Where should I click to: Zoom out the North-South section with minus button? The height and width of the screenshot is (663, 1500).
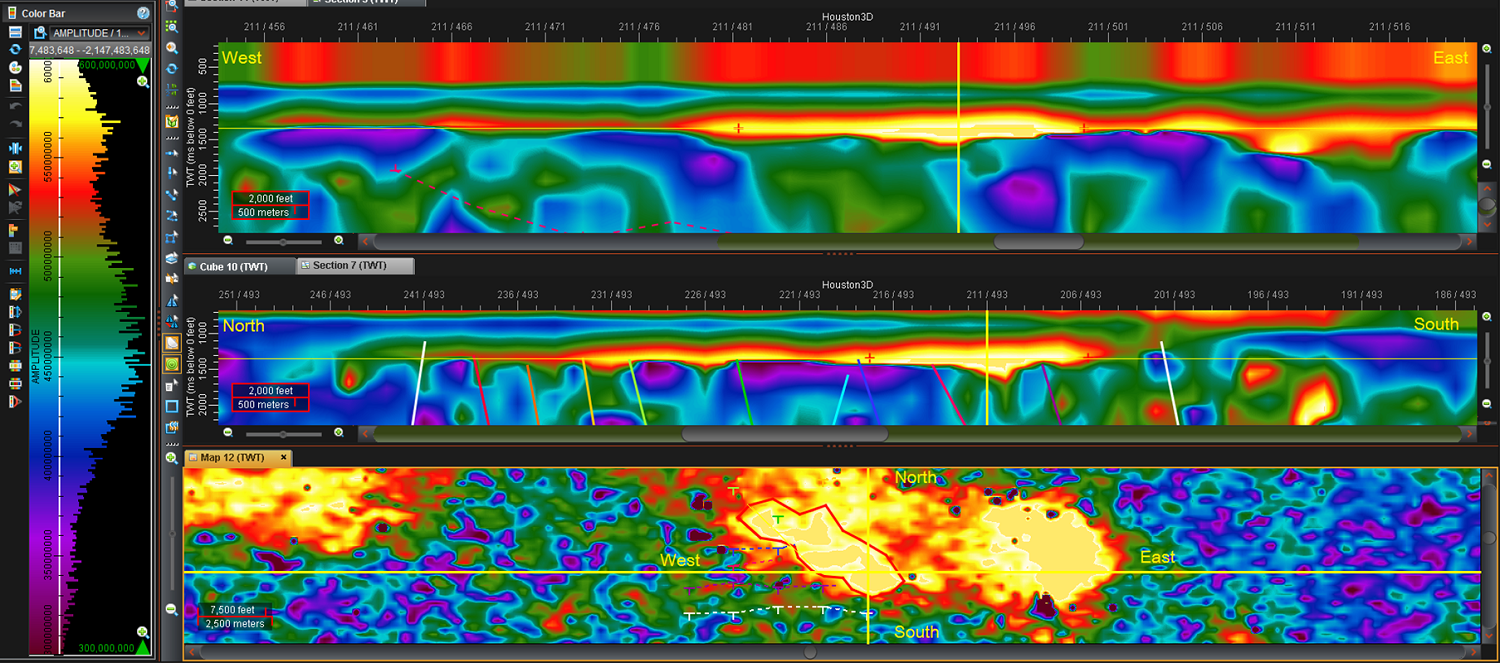228,433
